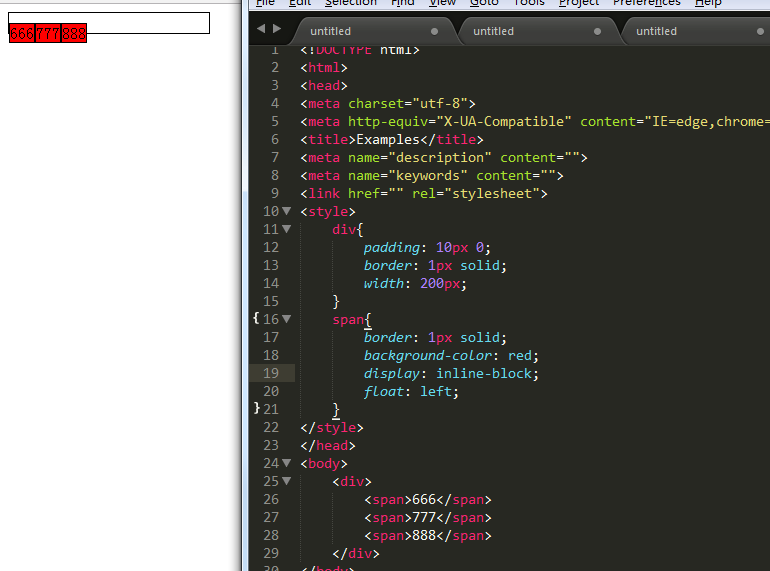Collapse the div element fold arrow on line 25
This screenshot has height=571, width=770.
click(x=287, y=481)
